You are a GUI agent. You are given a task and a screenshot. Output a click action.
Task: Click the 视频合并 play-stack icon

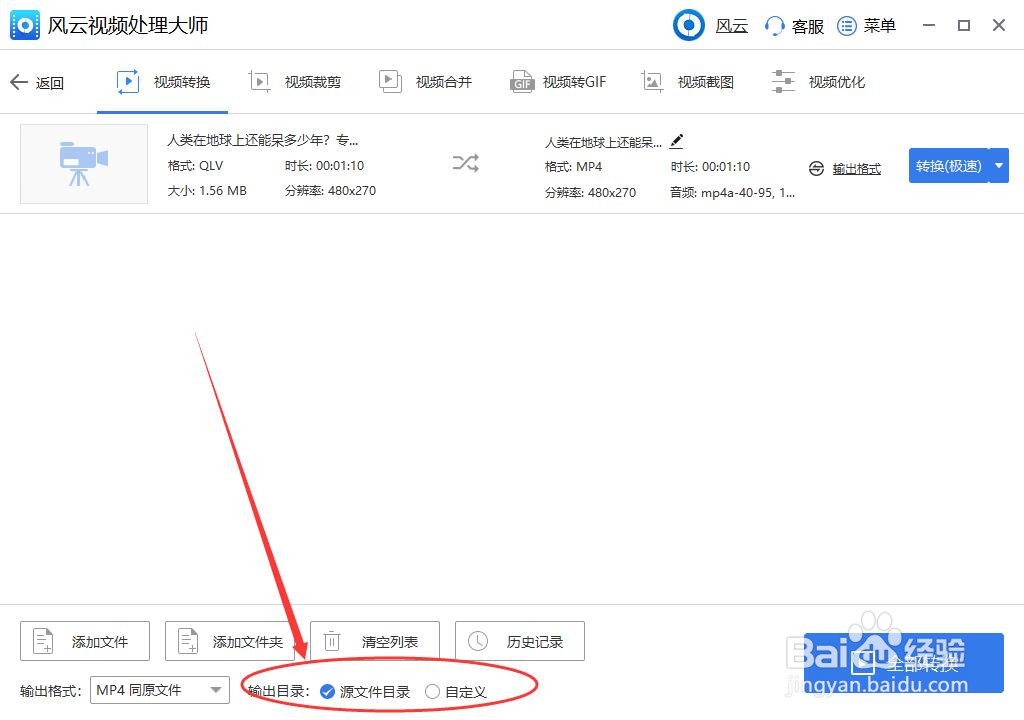click(390, 82)
